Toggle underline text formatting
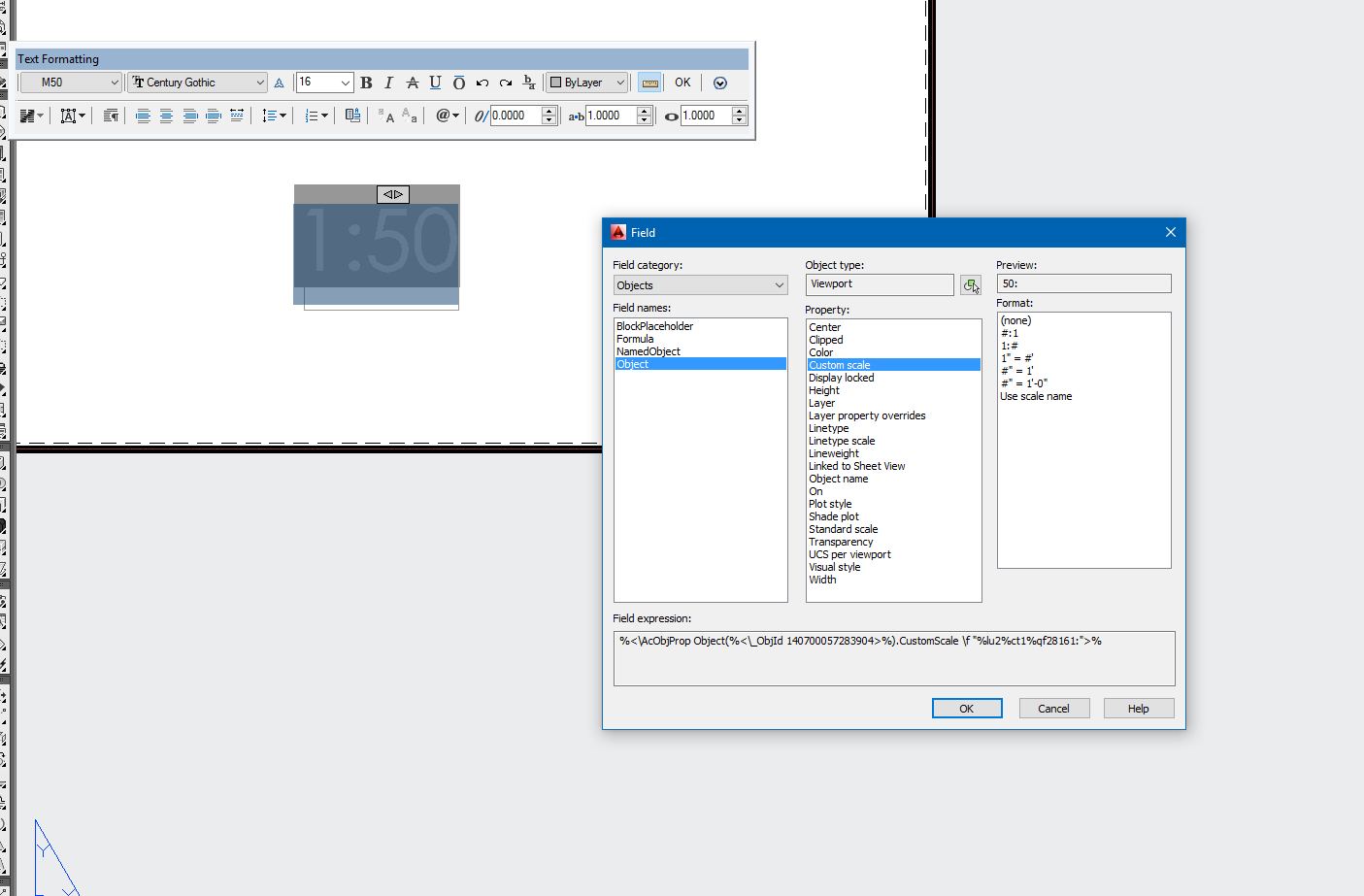Image resolution: width=1364 pixels, height=896 pixels. (435, 83)
